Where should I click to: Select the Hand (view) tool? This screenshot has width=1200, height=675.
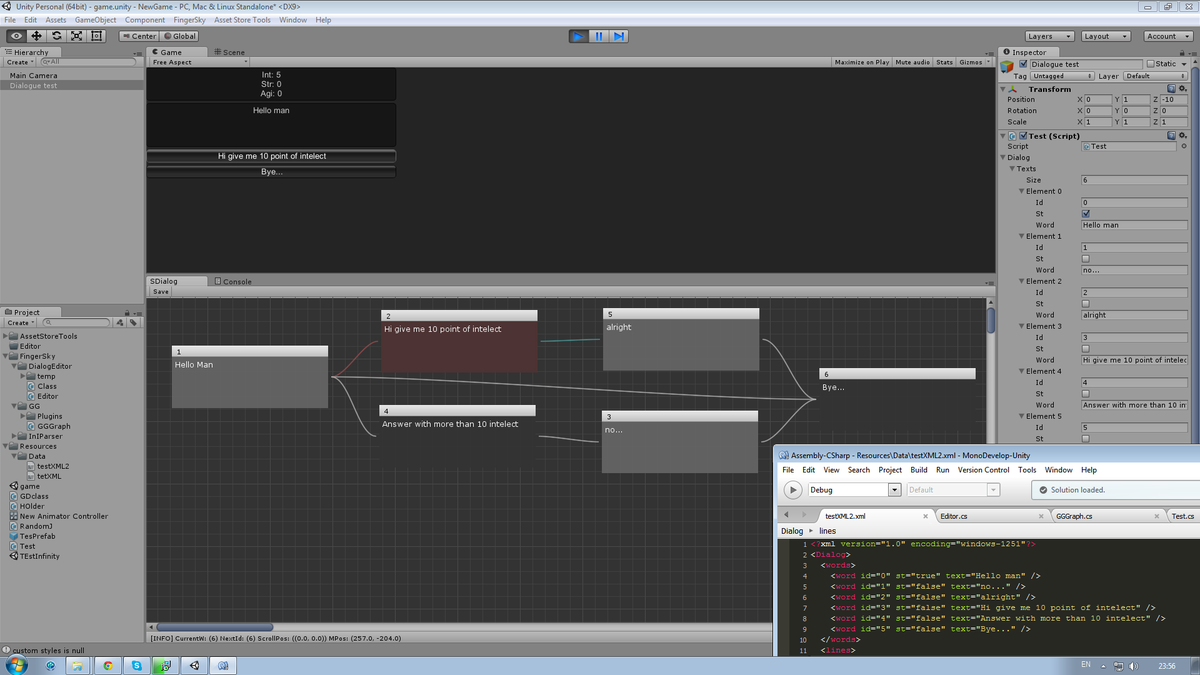click(16, 36)
